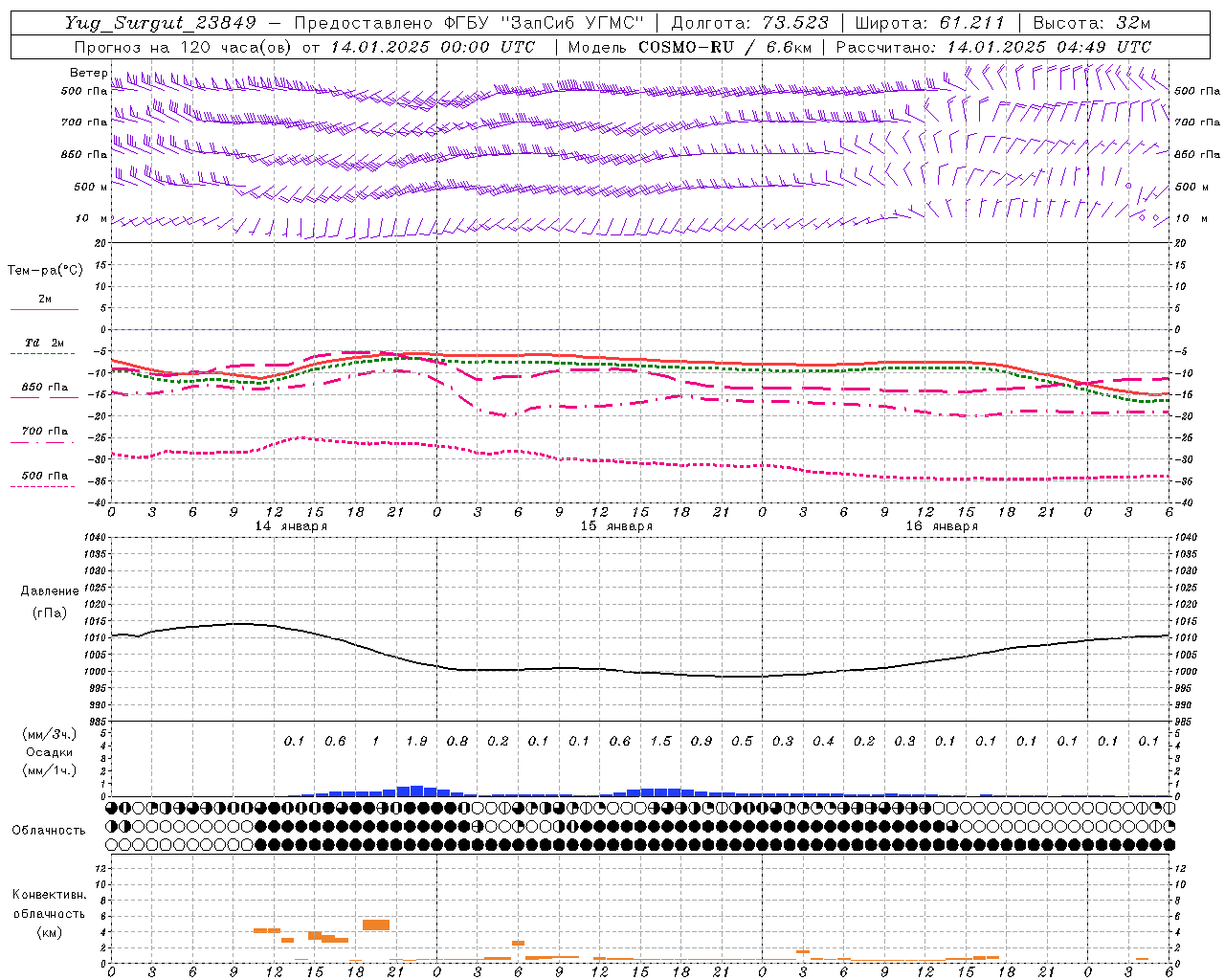Select the provider text ФГБУ "ЗапСиб УГМС"
The width and height of the screenshot is (1225, 980).
point(545,23)
